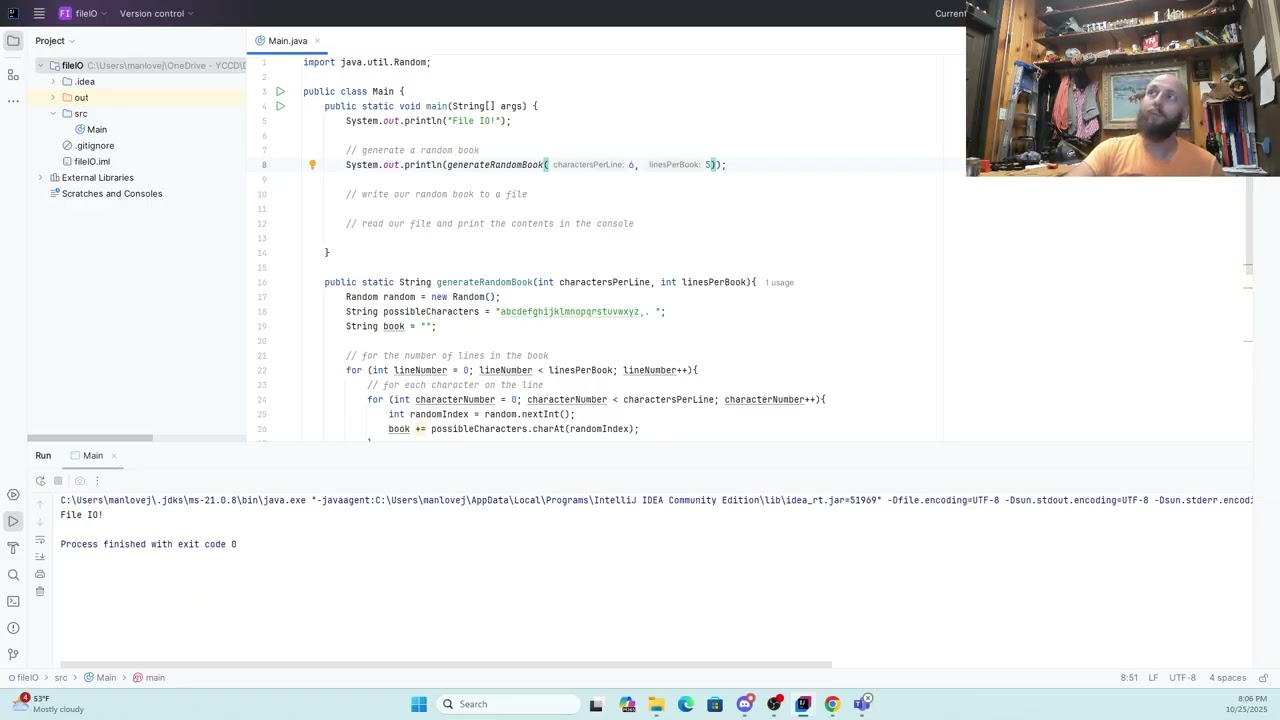Click "Process finished with exit code 0" text
This screenshot has height=720, width=1280.
click(148, 545)
